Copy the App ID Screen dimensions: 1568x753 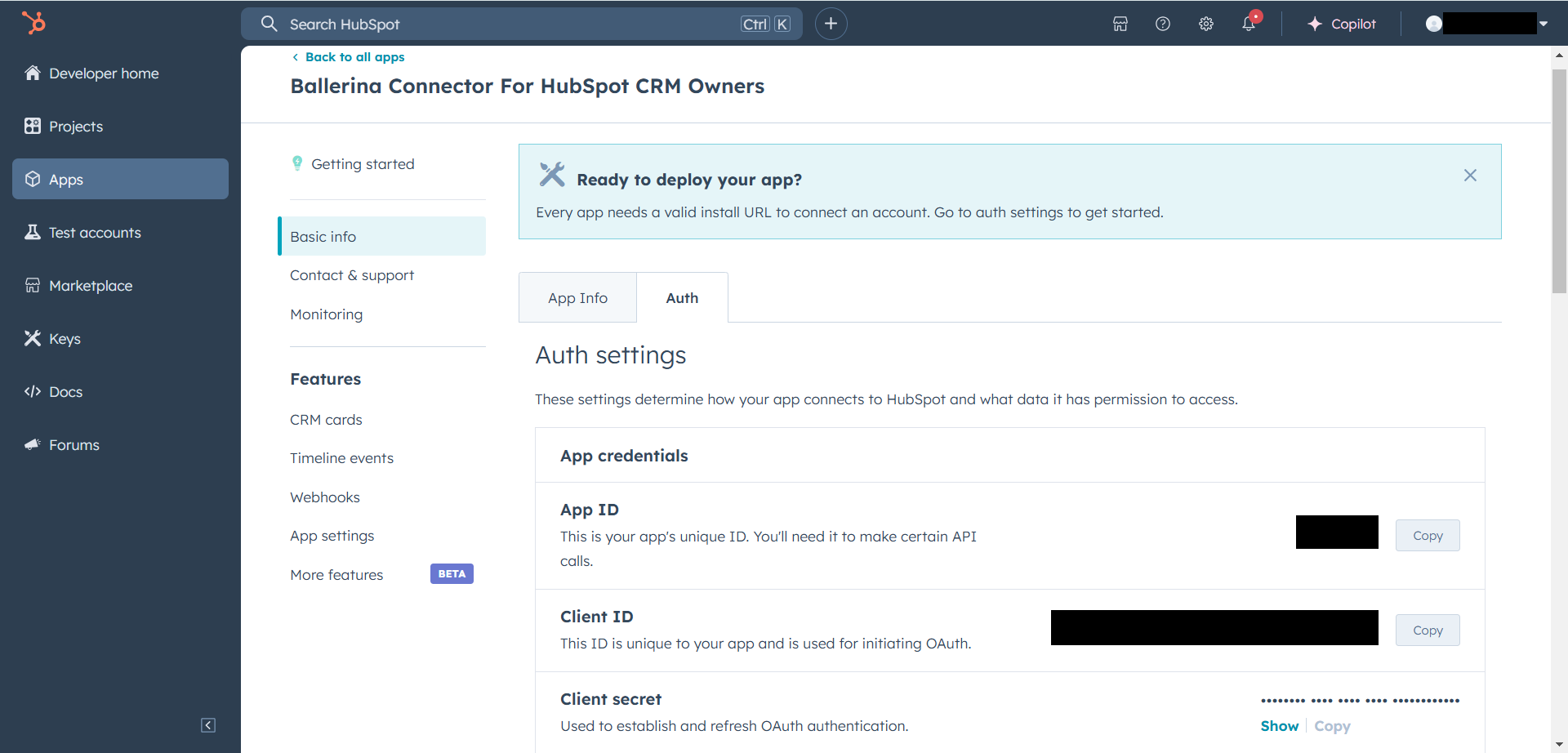point(1428,536)
